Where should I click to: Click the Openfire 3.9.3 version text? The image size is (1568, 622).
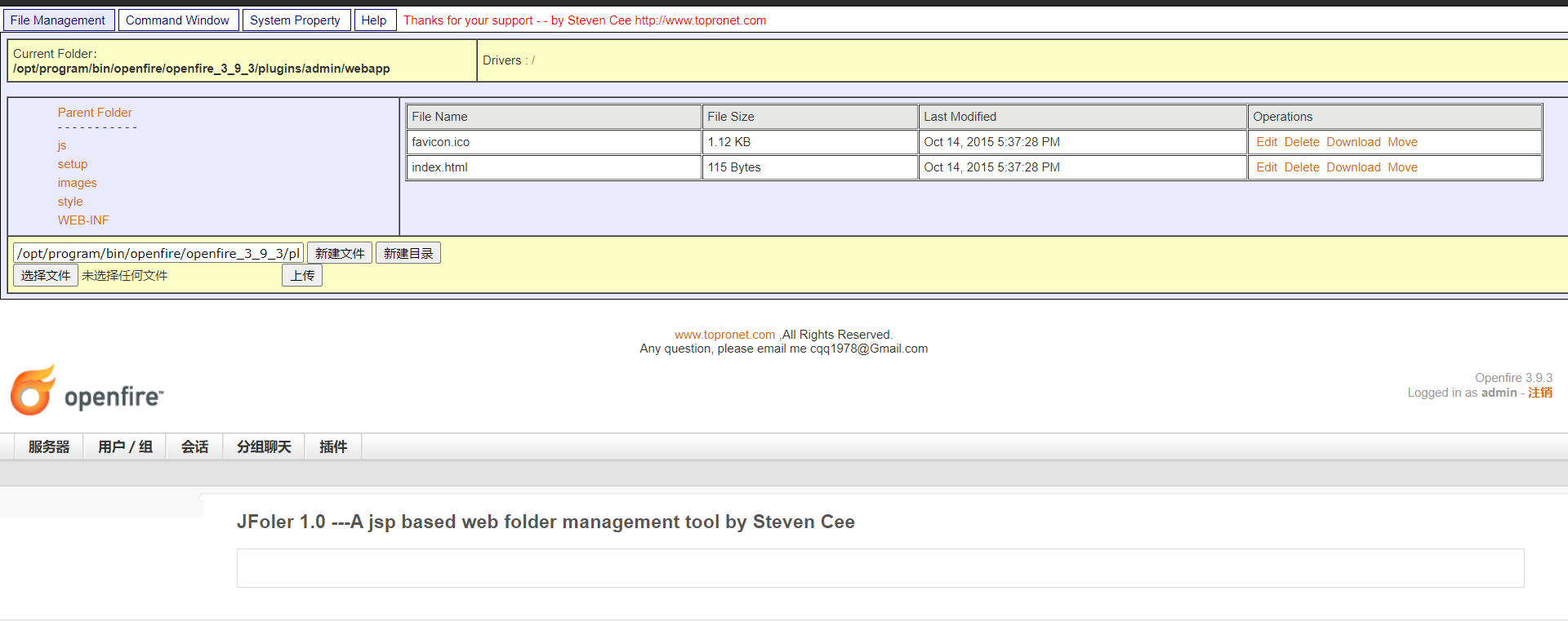pyautogui.click(x=1513, y=378)
